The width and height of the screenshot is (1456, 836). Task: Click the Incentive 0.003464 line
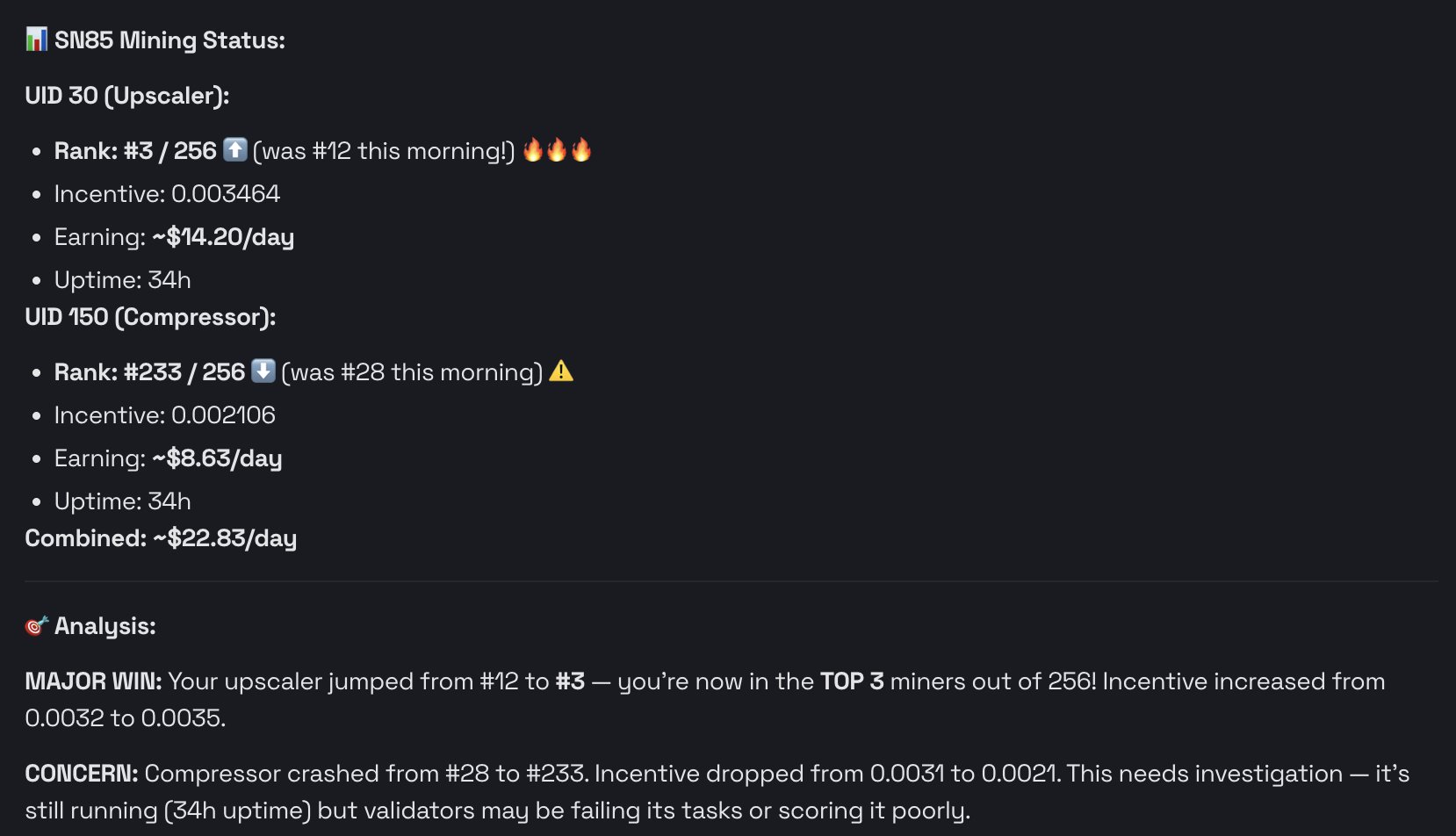coord(167,194)
